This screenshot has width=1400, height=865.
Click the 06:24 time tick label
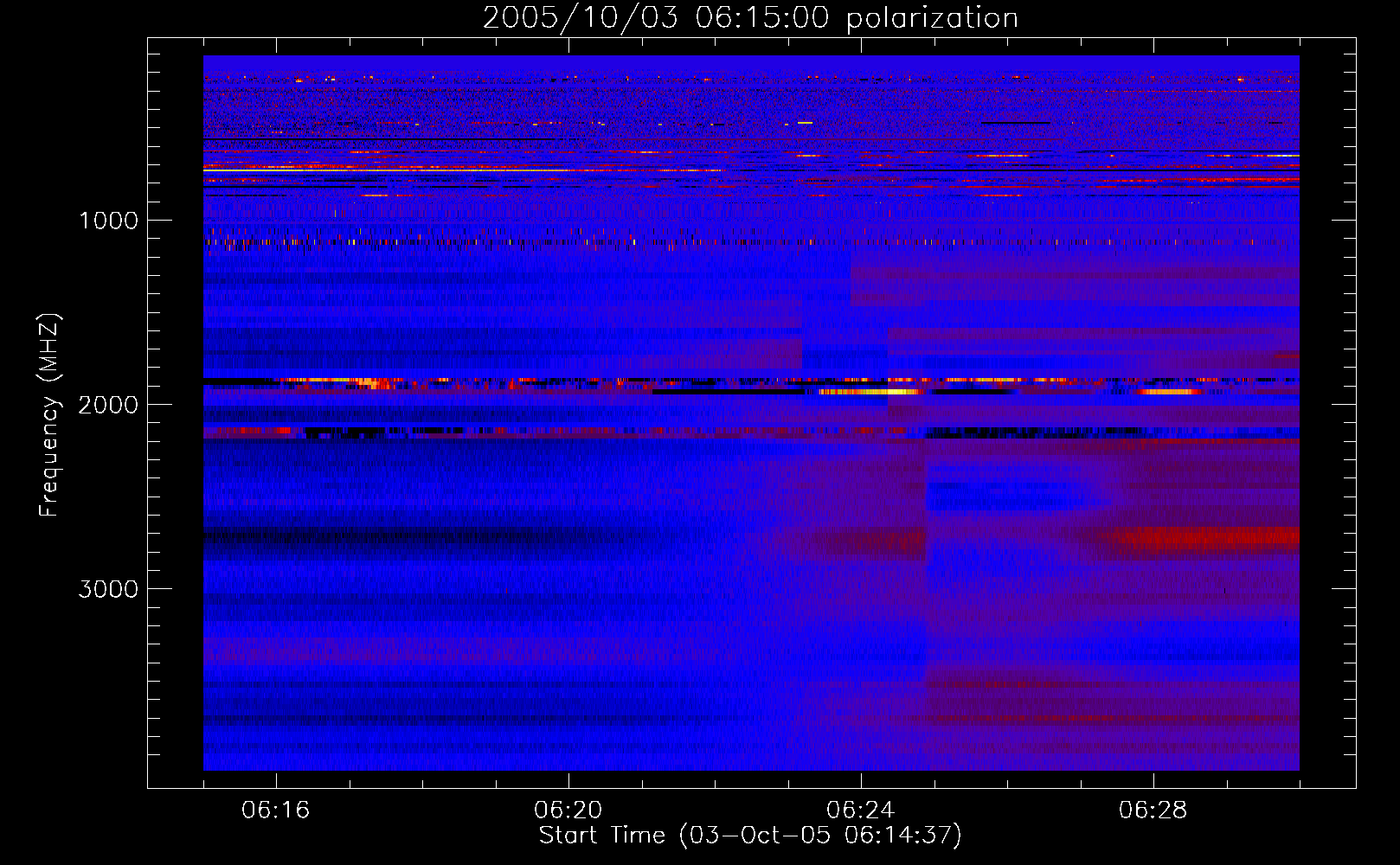coord(861,811)
